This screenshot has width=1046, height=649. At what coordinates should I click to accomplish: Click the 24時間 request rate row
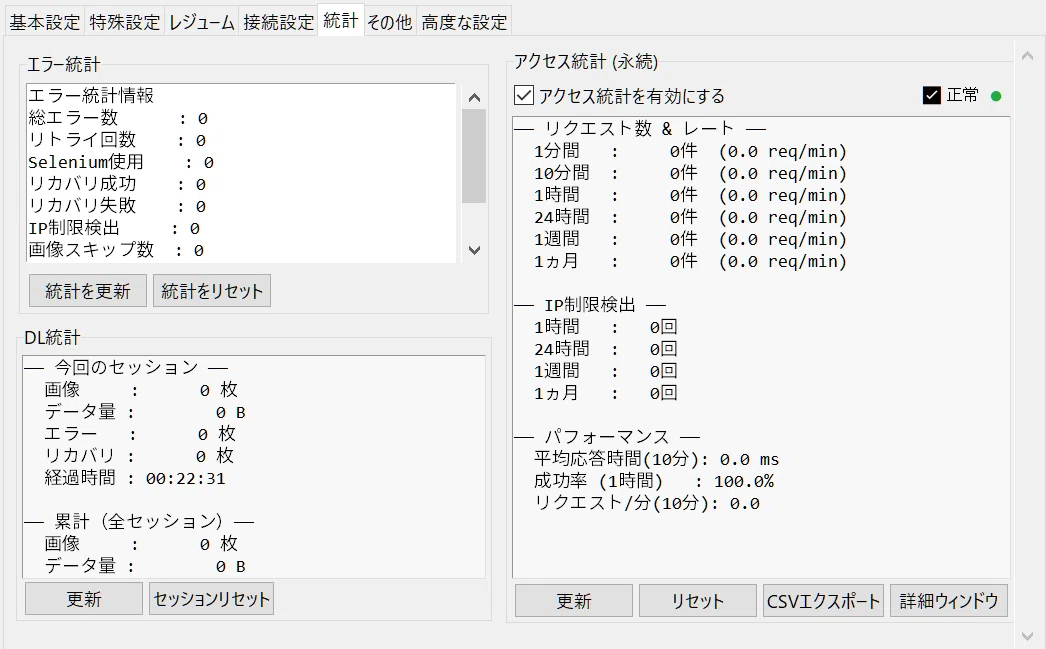(690, 217)
